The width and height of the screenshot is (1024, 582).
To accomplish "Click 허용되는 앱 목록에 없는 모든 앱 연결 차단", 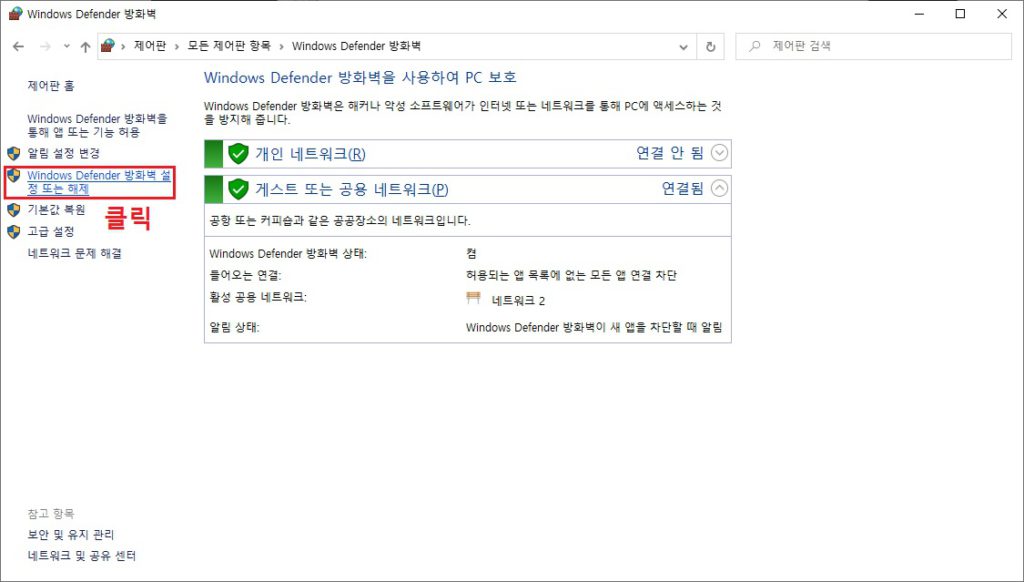I will tap(571, 275).
